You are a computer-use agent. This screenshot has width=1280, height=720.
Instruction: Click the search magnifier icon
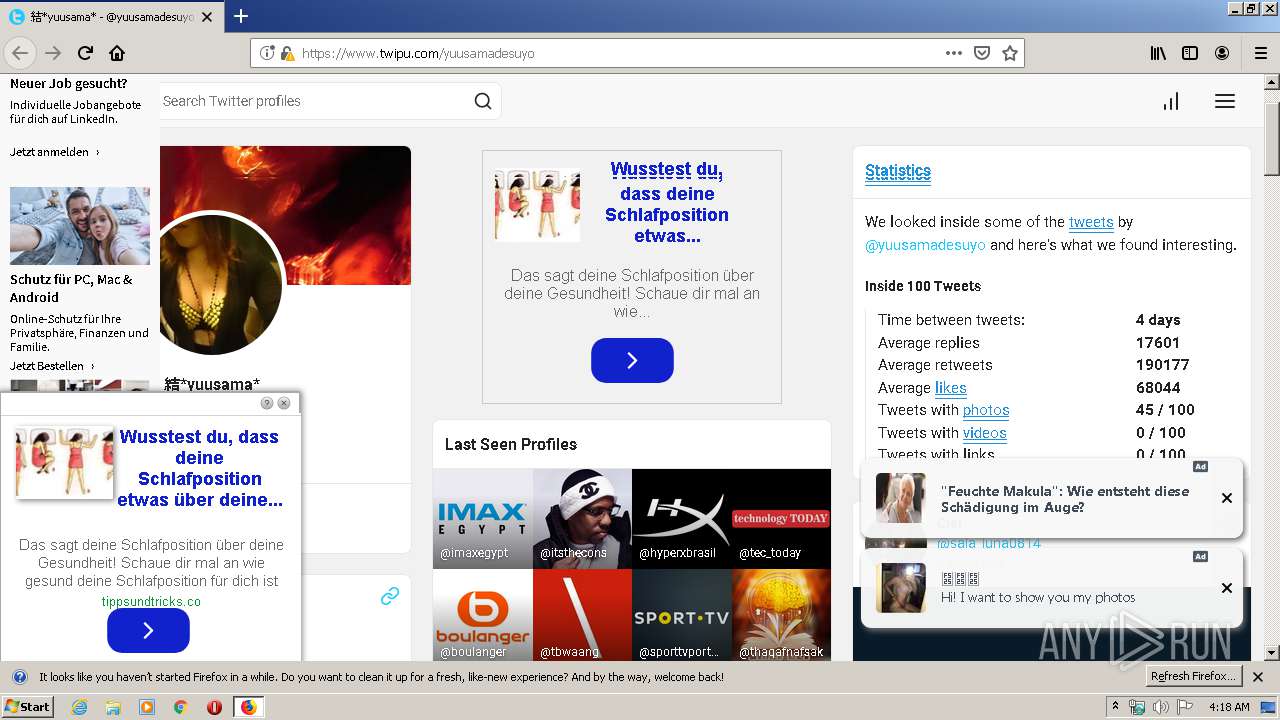point(483,101)
